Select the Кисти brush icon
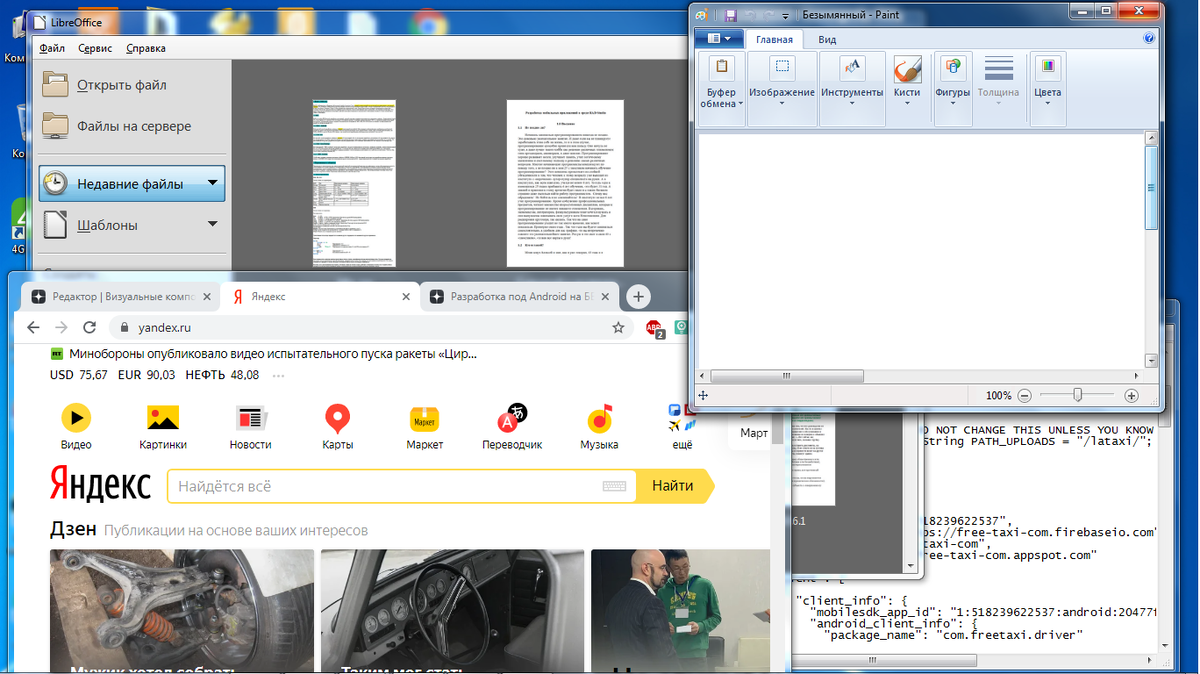This screenshot has height=674, width=1200. pos(907,69)
